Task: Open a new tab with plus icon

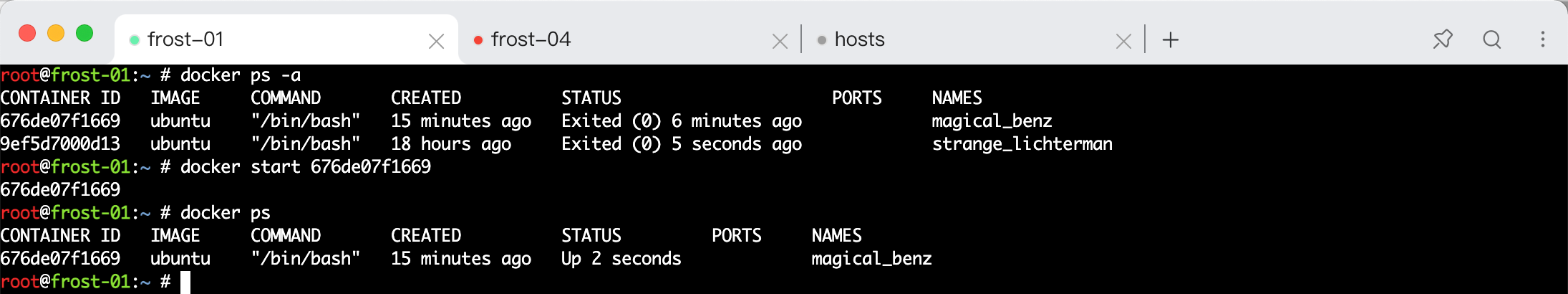Action: coord(1171,39)
